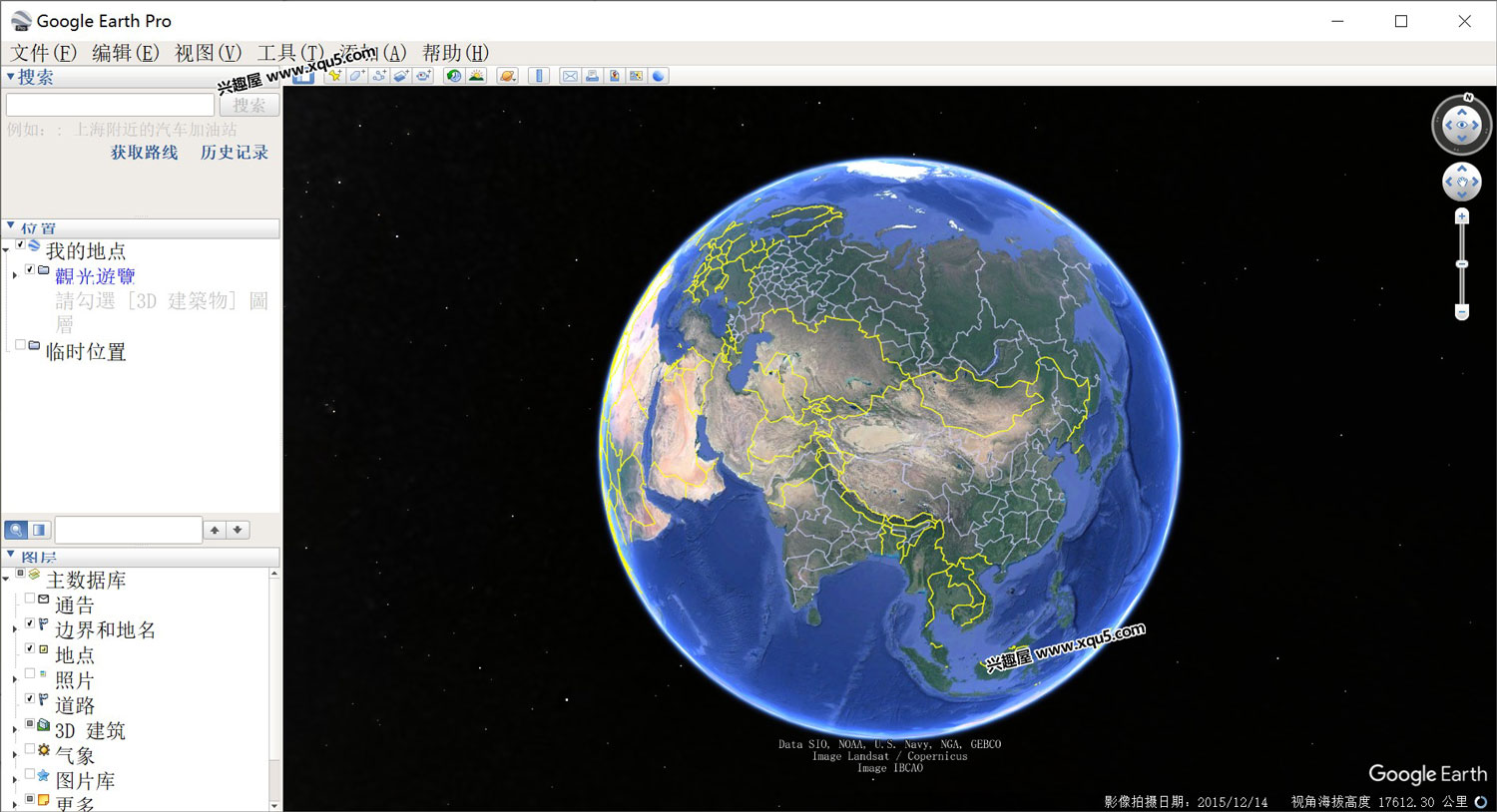The image size is (1497, 812).
Task: Check the 通告 layer checkbox
Action: tap(30, 599)
